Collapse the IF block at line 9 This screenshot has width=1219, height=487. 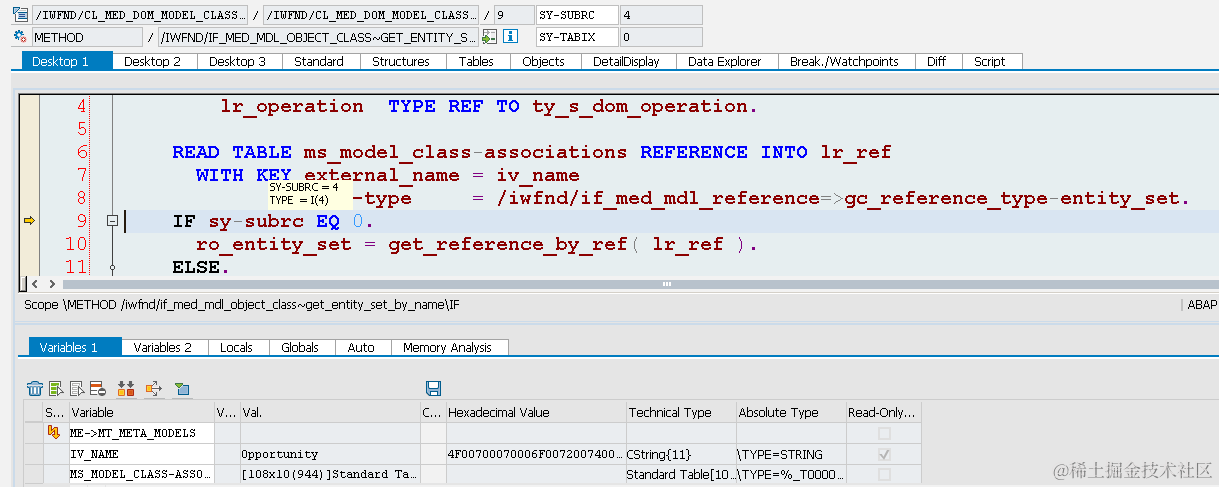click(x=113, y=221)
